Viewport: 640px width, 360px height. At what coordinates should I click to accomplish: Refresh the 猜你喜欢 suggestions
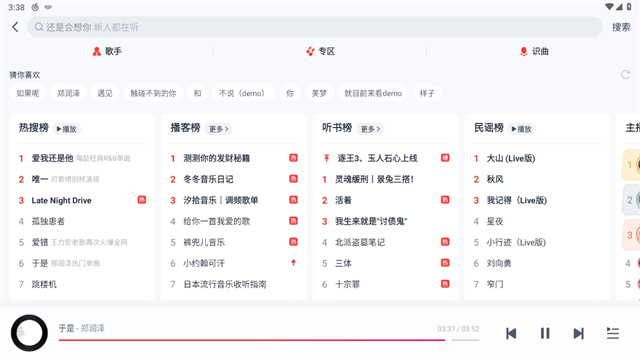tap(625, 75)
